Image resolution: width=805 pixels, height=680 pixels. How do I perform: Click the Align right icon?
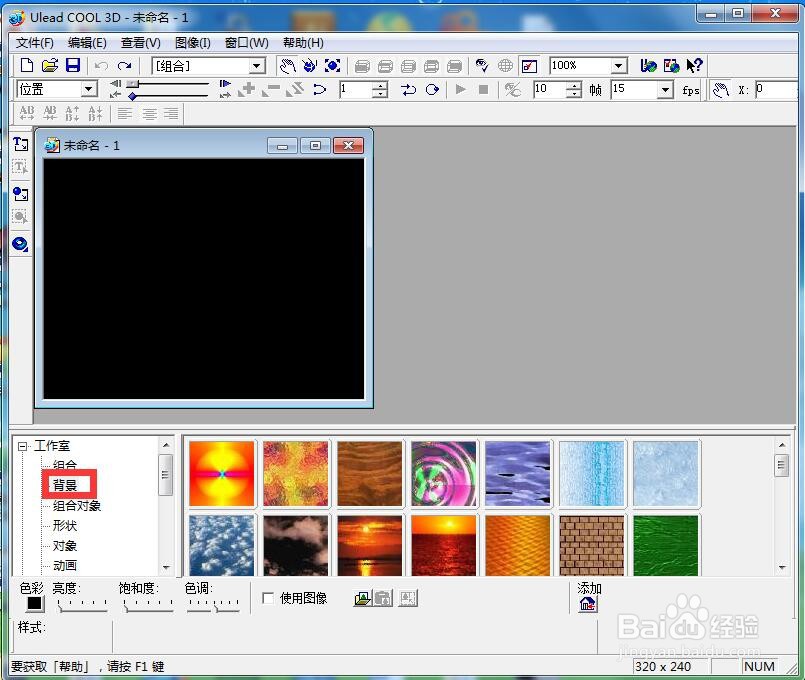click(171, 113)
